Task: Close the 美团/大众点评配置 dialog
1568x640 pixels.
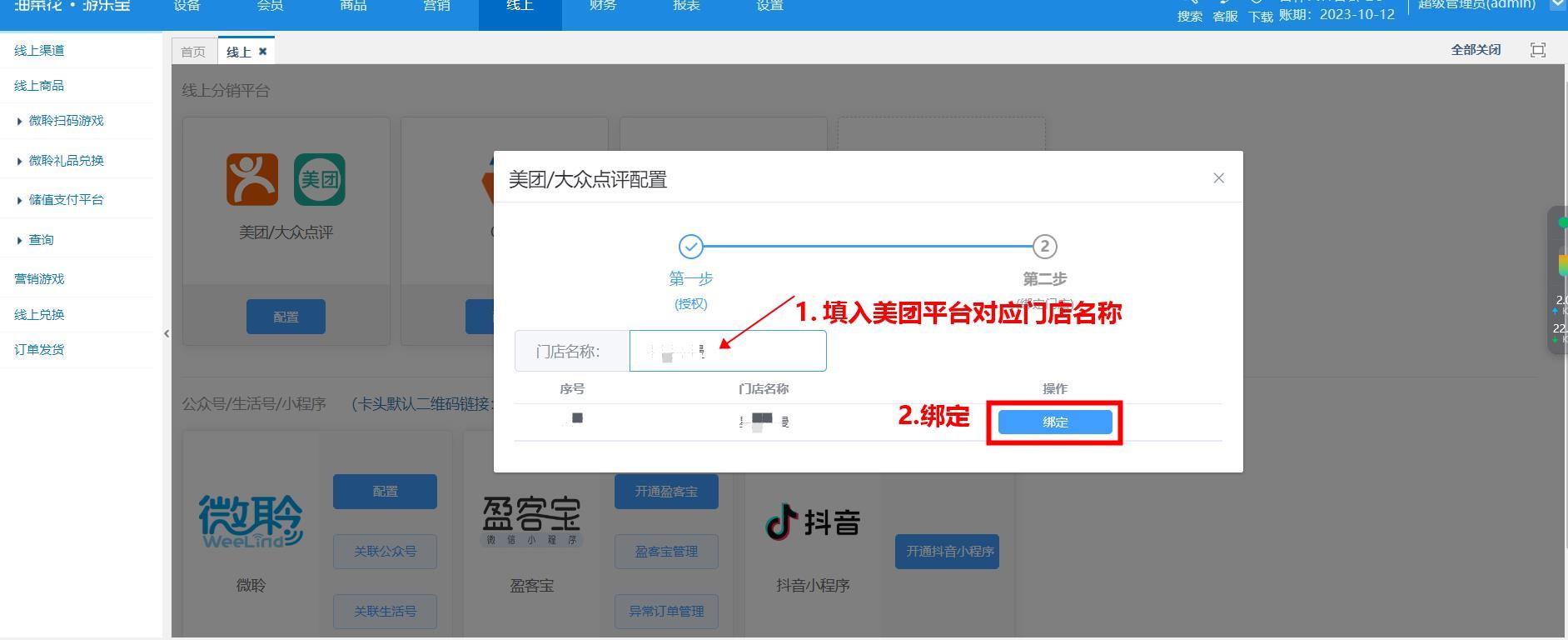Action: (1218, 178)
